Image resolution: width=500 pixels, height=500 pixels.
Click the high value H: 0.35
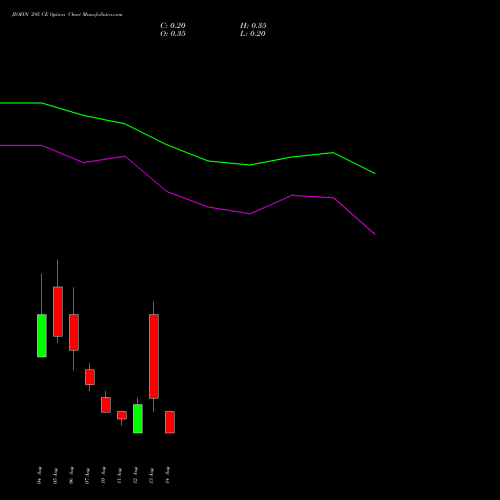253,26
